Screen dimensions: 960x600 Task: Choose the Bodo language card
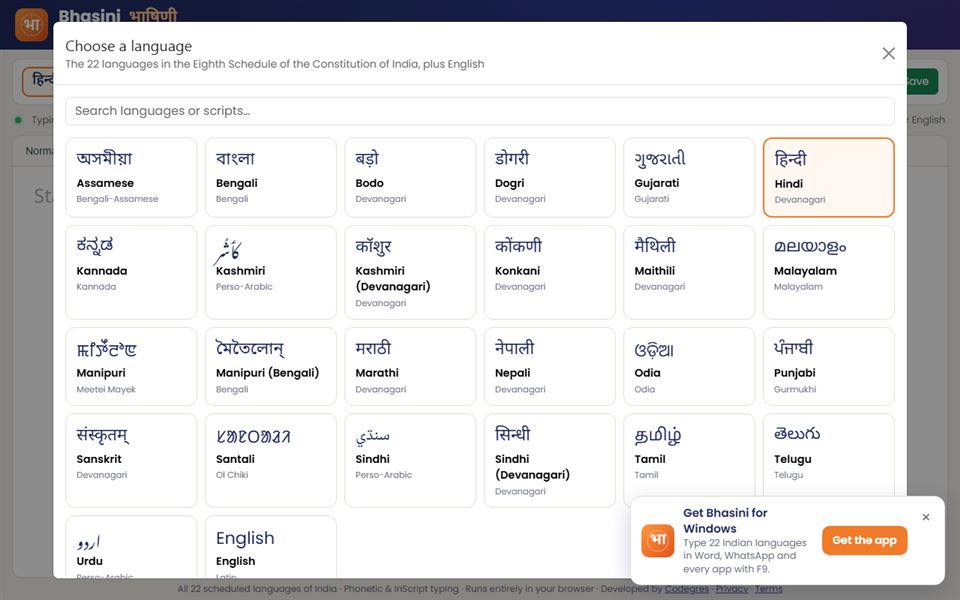pyautogui.click(x=410, y=177)
